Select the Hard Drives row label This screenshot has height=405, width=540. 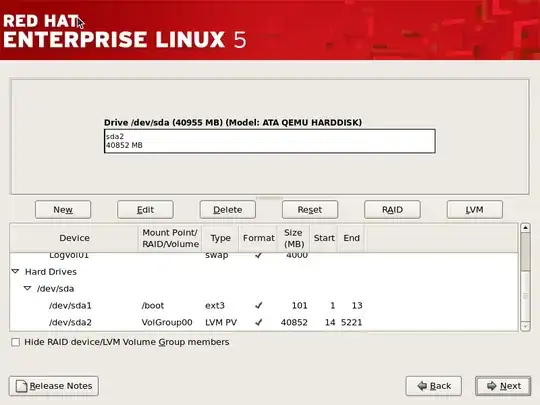[51, 272]
